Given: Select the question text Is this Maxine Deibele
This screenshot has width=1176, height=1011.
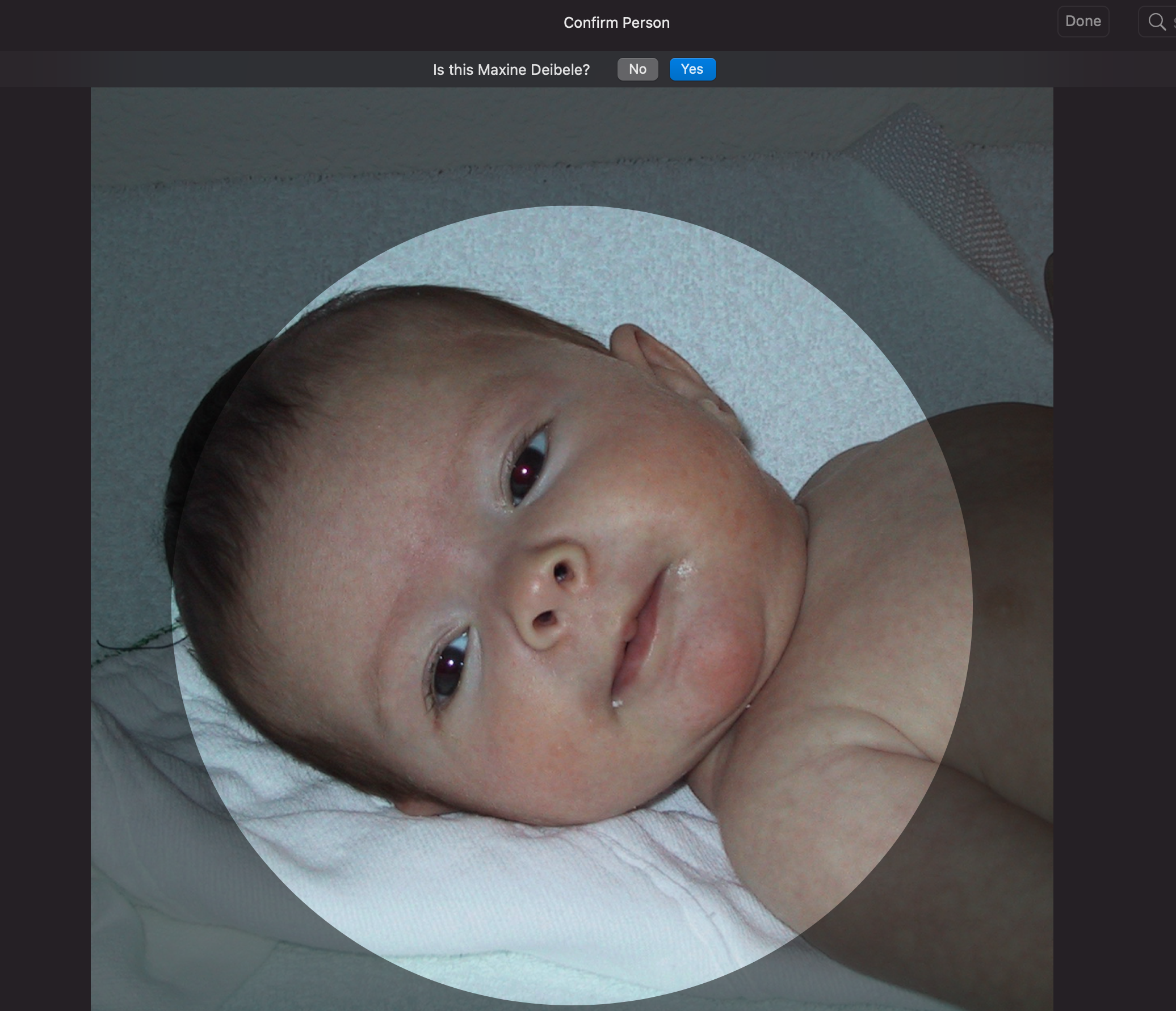Looking at the screenshot, I should (510, 69).
